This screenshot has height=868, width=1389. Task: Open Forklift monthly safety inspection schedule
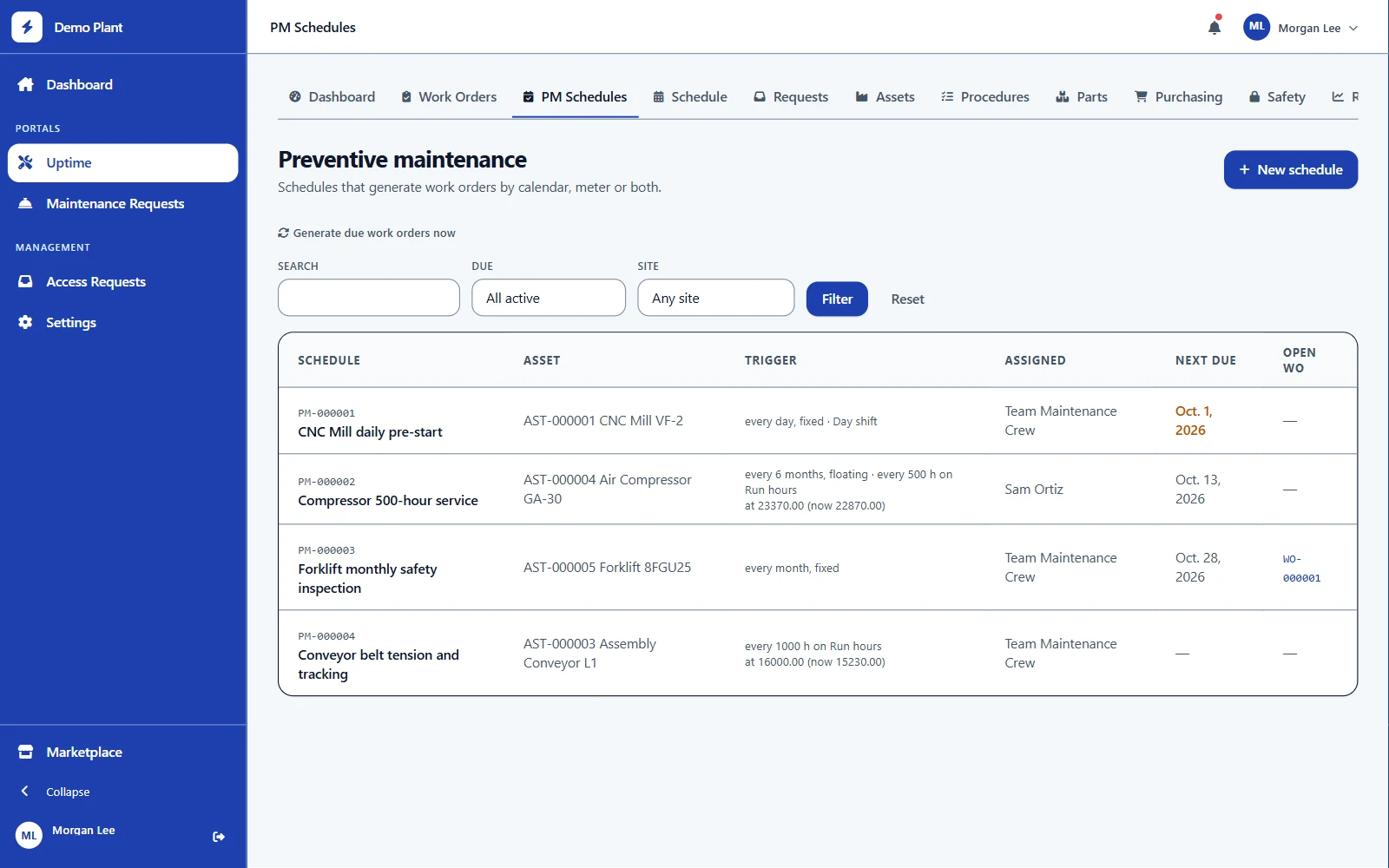tap(367, 578)
